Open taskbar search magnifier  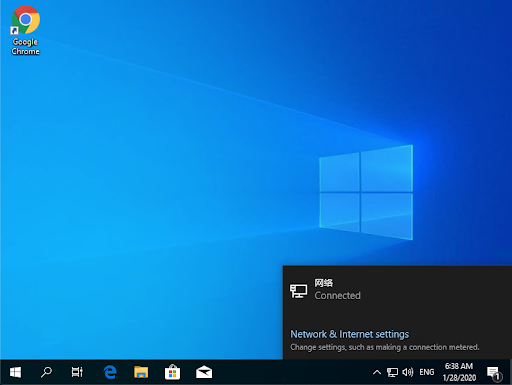tap(46, 372)
